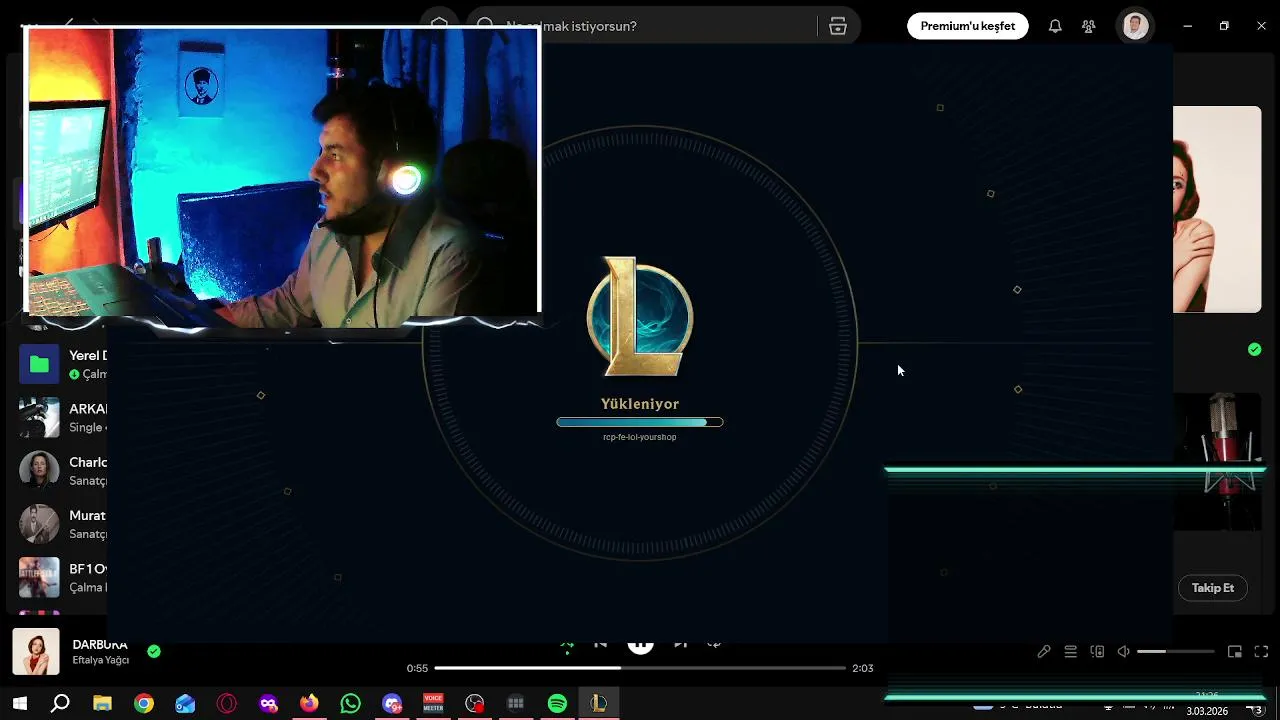Viewport: 1280px width, 720px height.
Task: Click the League of Legends loading bar
Action: 640,422
